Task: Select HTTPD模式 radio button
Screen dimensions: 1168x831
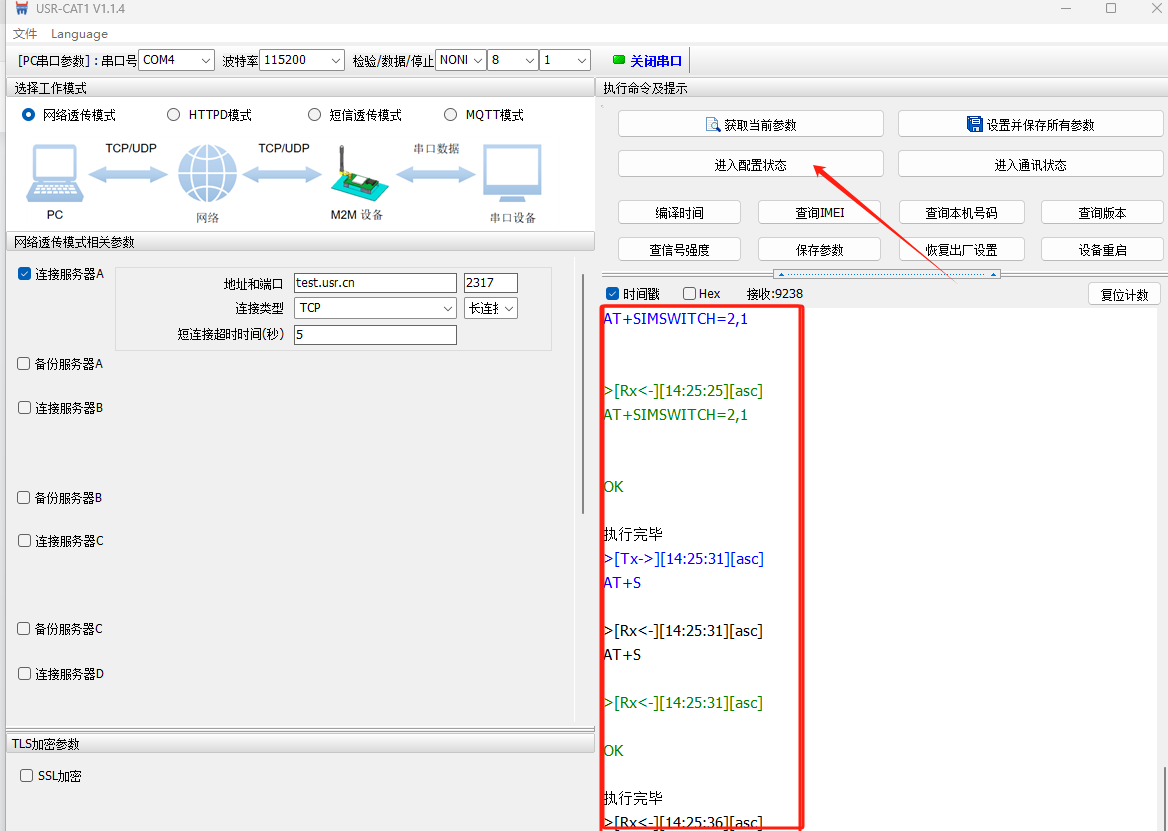Action: pos(174,115)
